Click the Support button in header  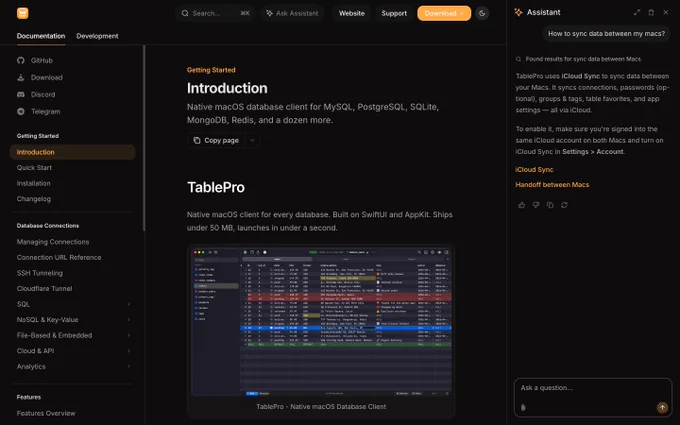pyautogui.click(x=394, y=13)
